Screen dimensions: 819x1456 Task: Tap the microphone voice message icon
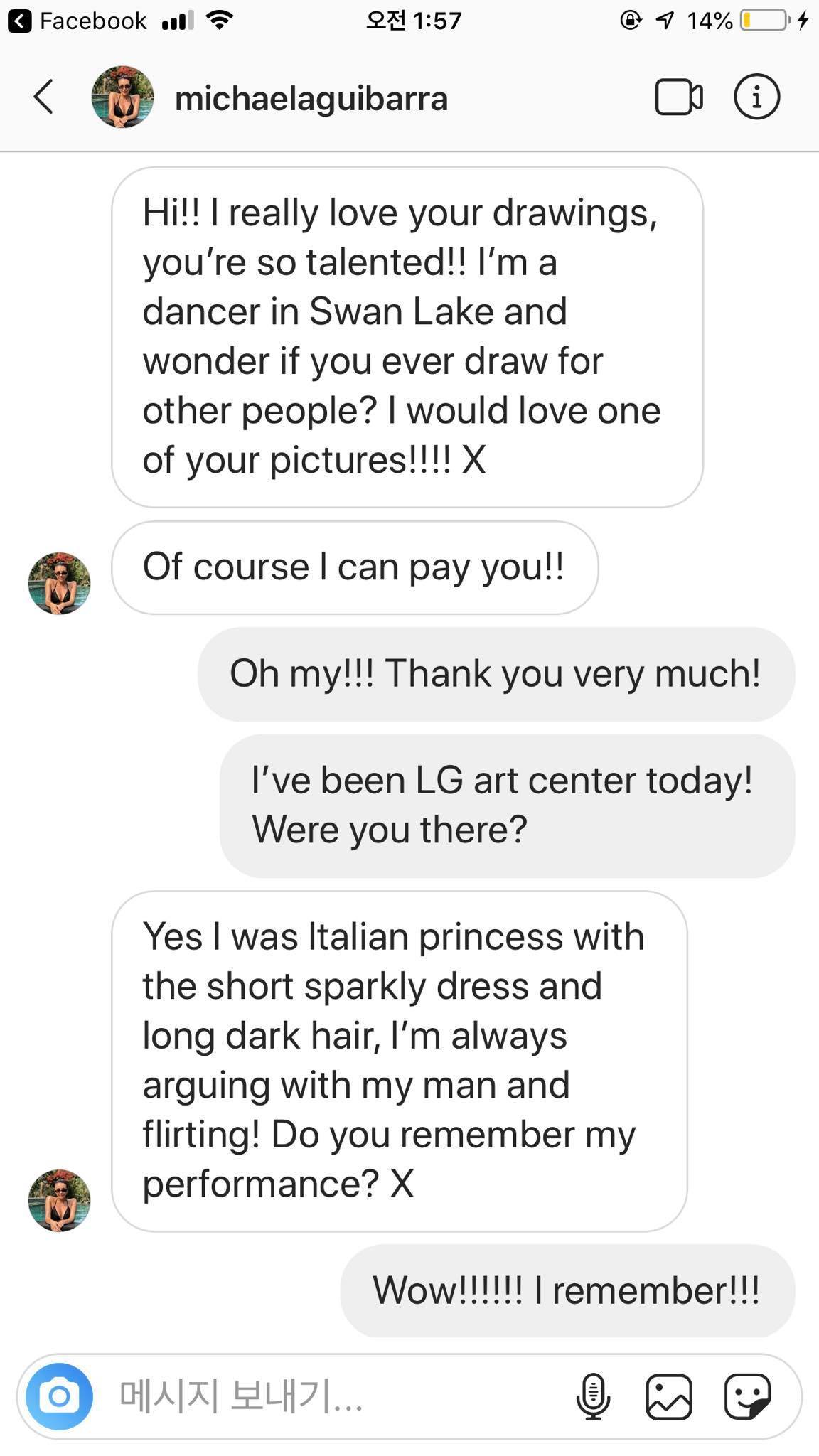coord(593,1397)
